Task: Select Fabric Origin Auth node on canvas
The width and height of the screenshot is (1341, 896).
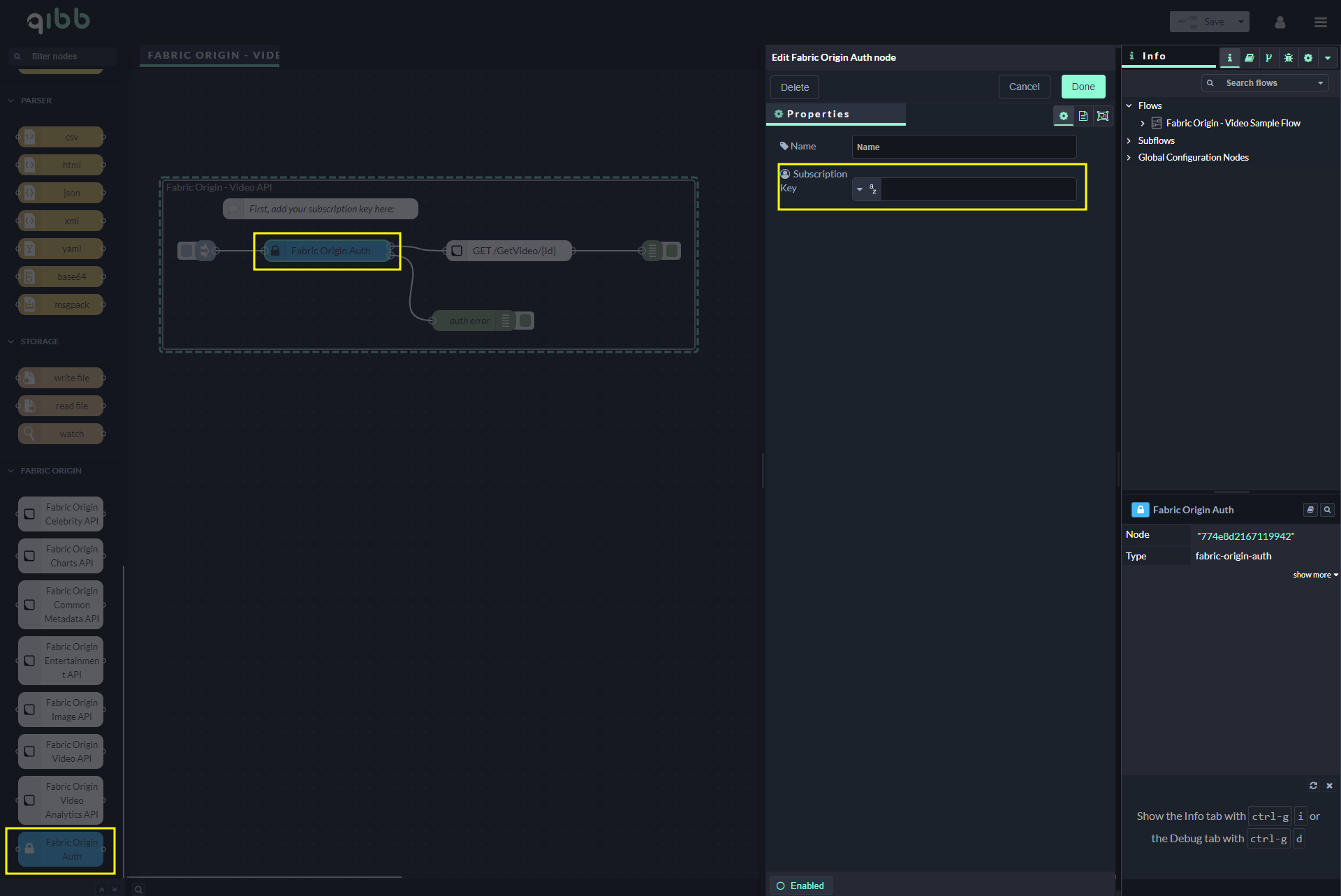Action: [x=327, y=251]
